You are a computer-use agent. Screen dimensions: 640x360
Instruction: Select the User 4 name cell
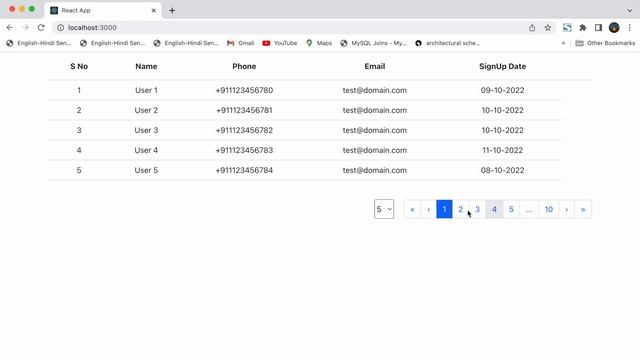coord(146,150)
